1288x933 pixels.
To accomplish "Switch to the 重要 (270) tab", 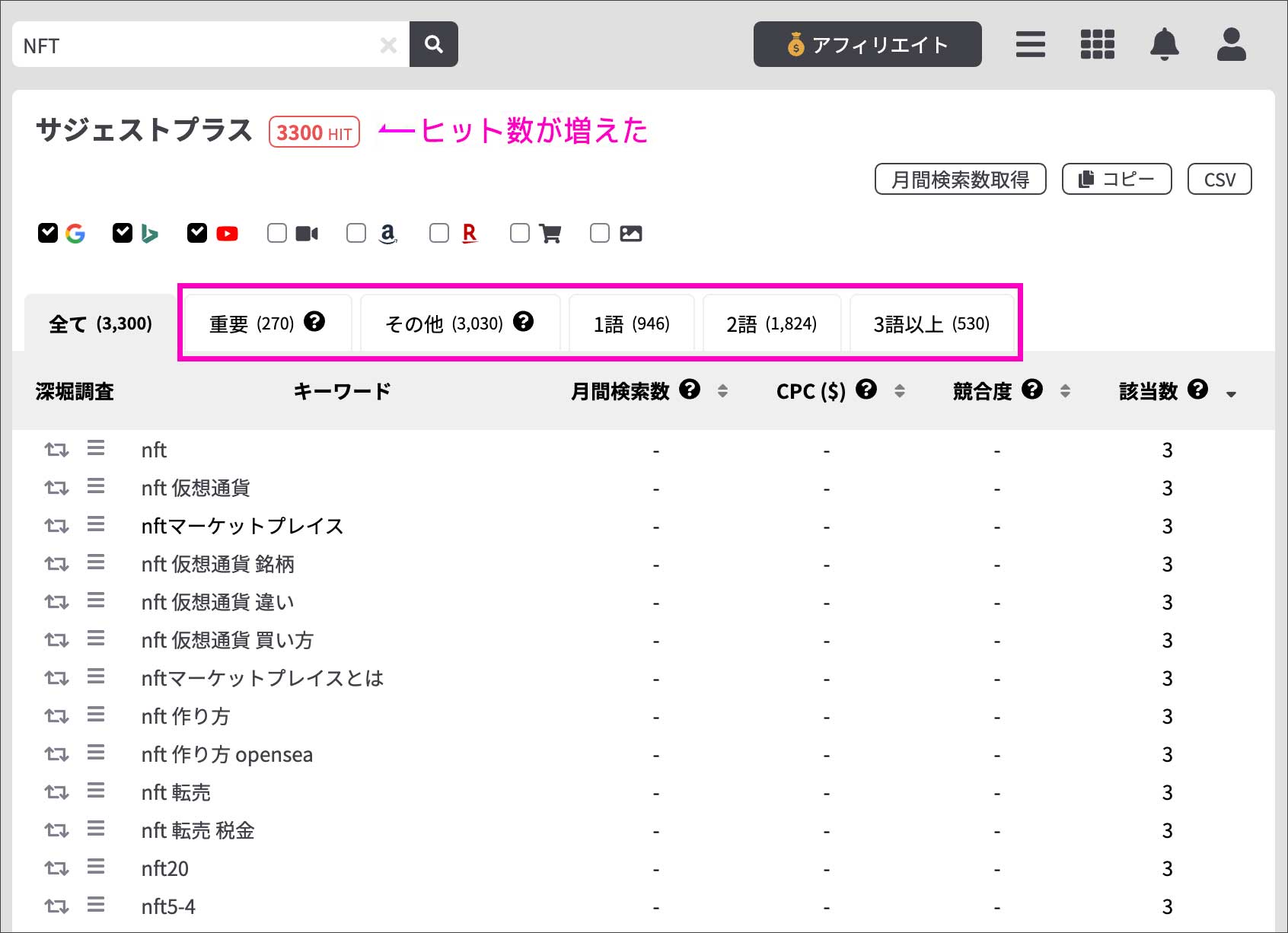I will tap(266, 324).
